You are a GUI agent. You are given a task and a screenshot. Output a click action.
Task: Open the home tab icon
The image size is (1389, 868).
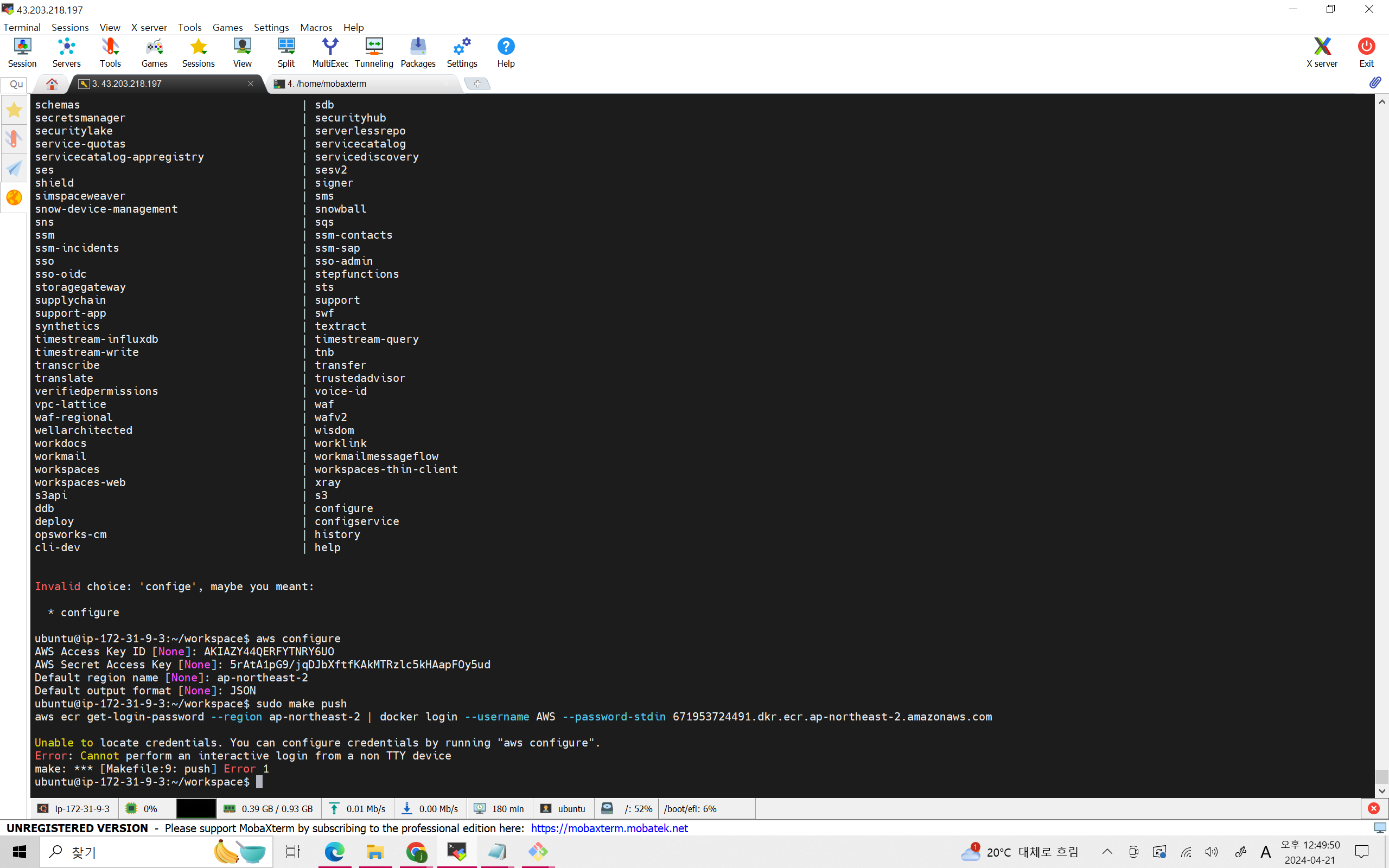(x=52, y=84)
